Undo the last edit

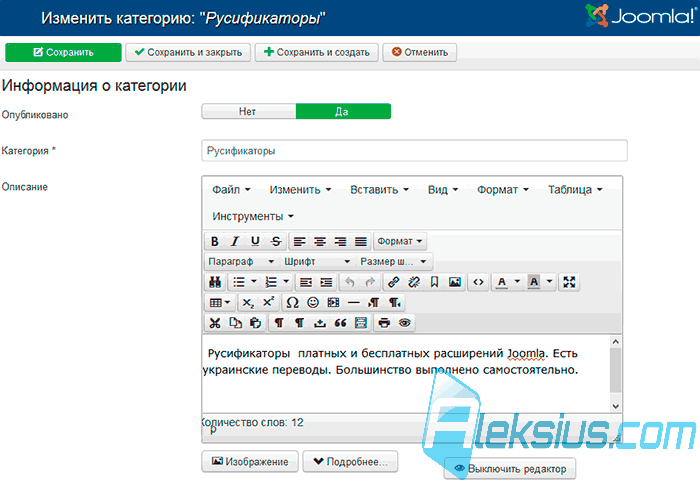point(350,282)
